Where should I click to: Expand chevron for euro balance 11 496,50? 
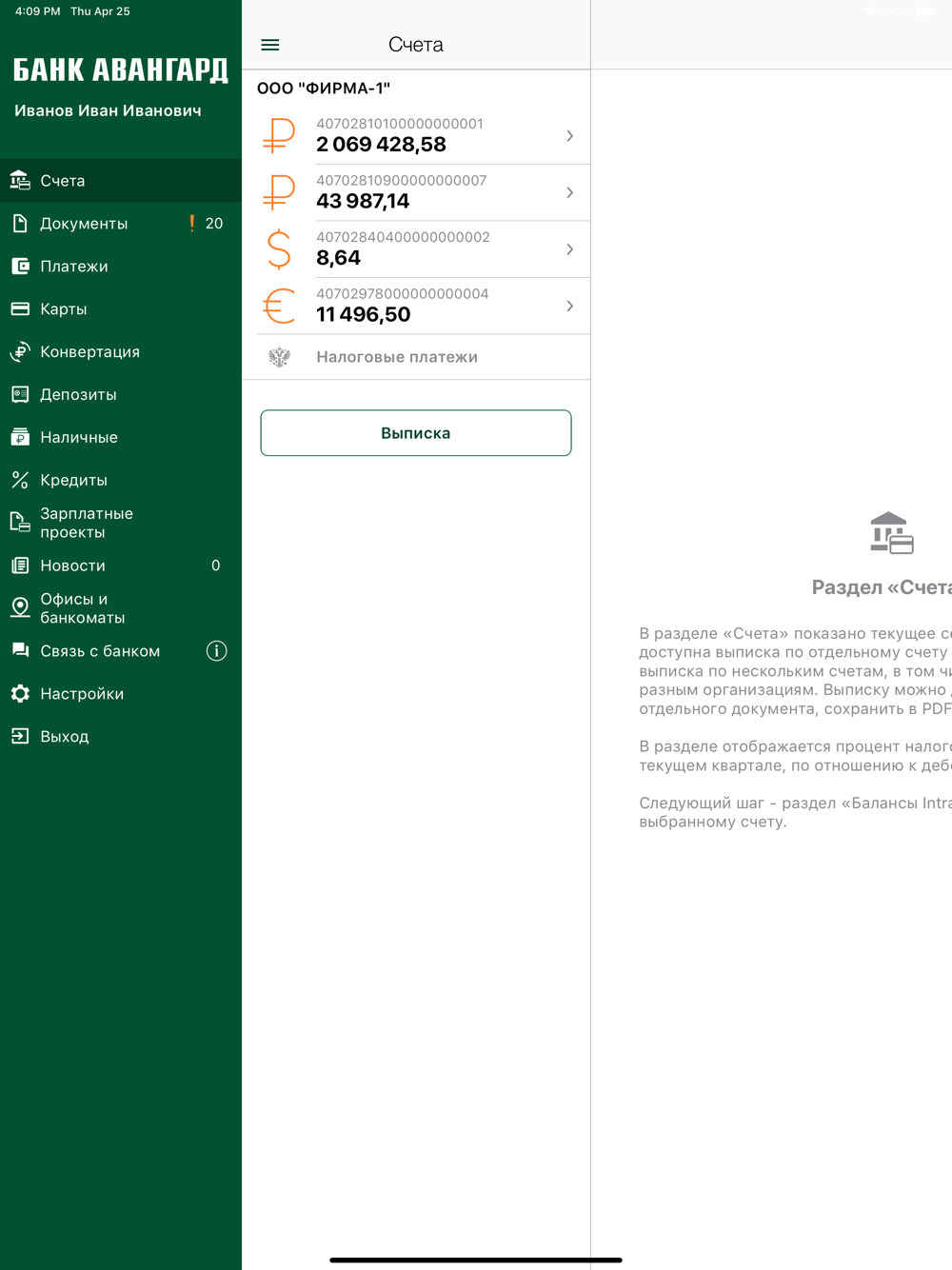tap(569, 306)
